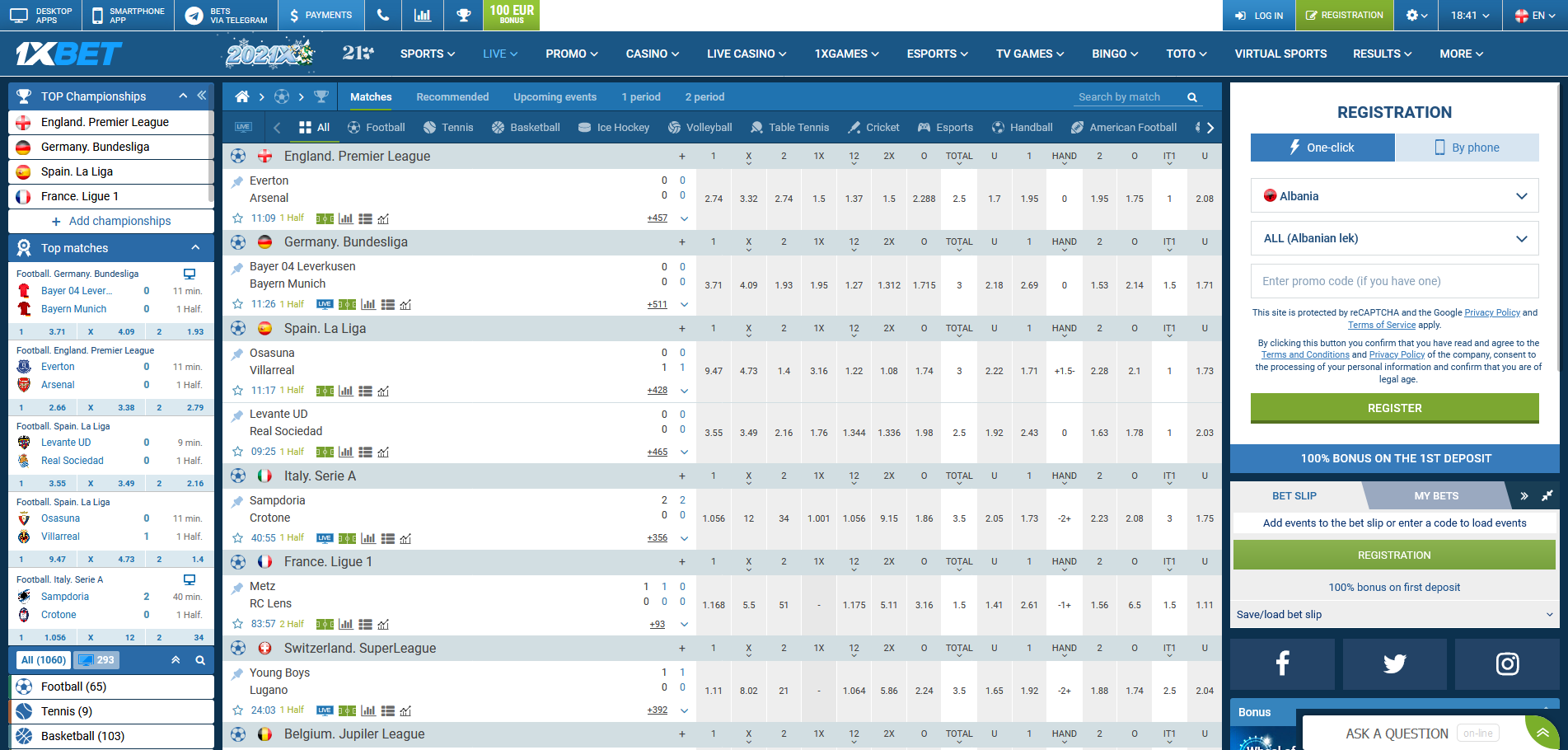This screenshot has width=1568, height=750.
Task: Switch to the 1 period tab
Action: coord(641,97)
